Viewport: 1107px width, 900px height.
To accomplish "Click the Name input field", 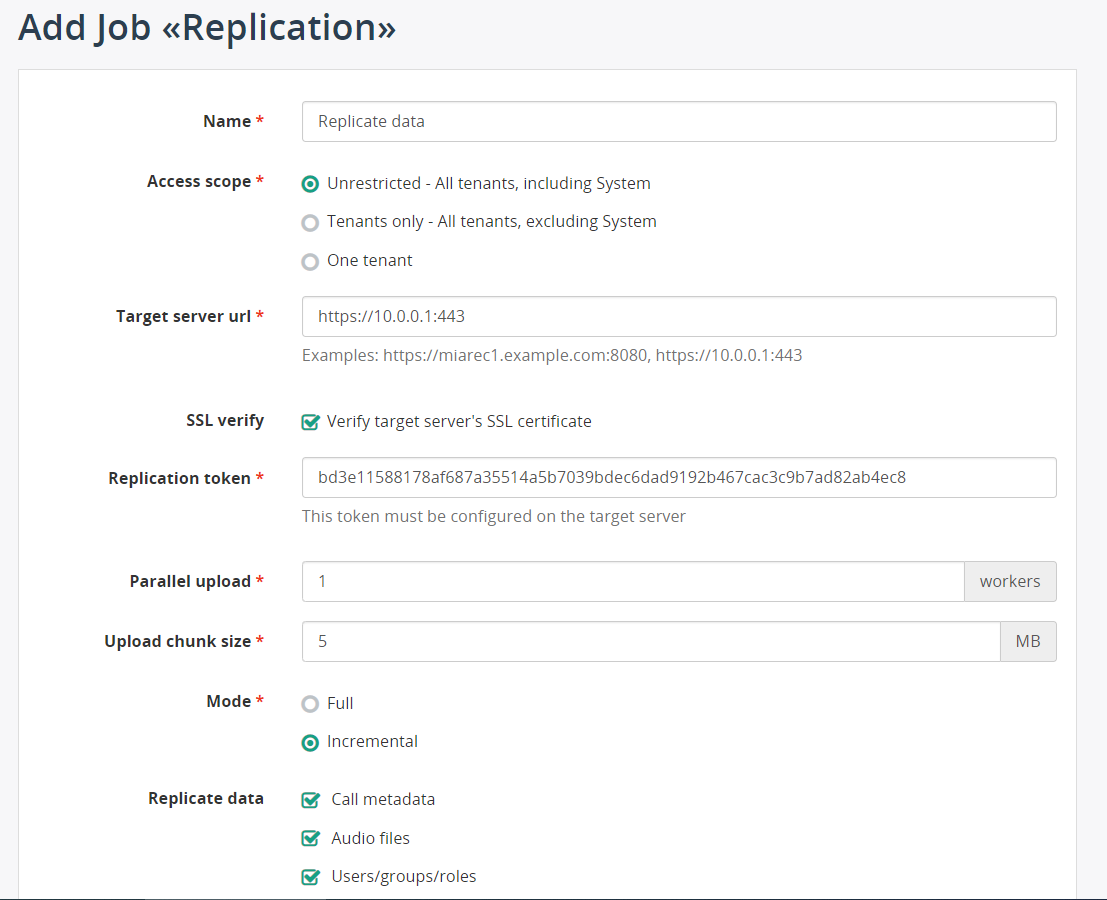I will [678, 121].
